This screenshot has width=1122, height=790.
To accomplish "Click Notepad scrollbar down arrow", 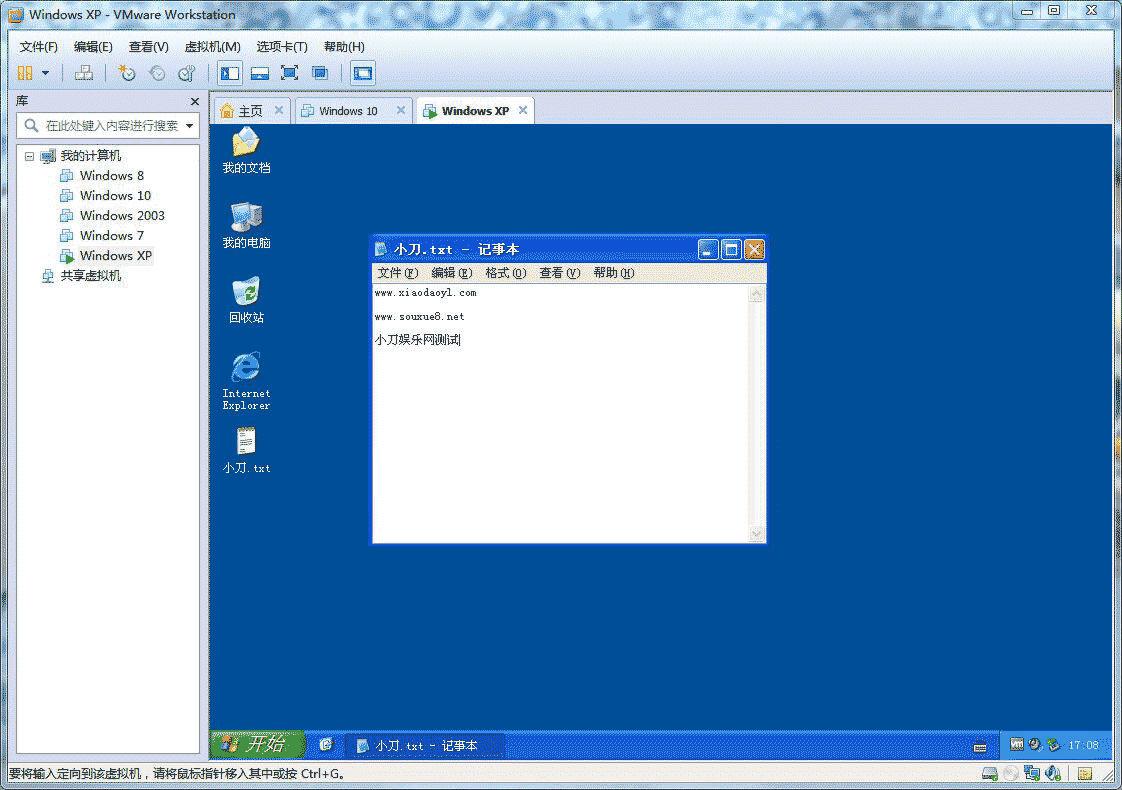I will [756, 534].
